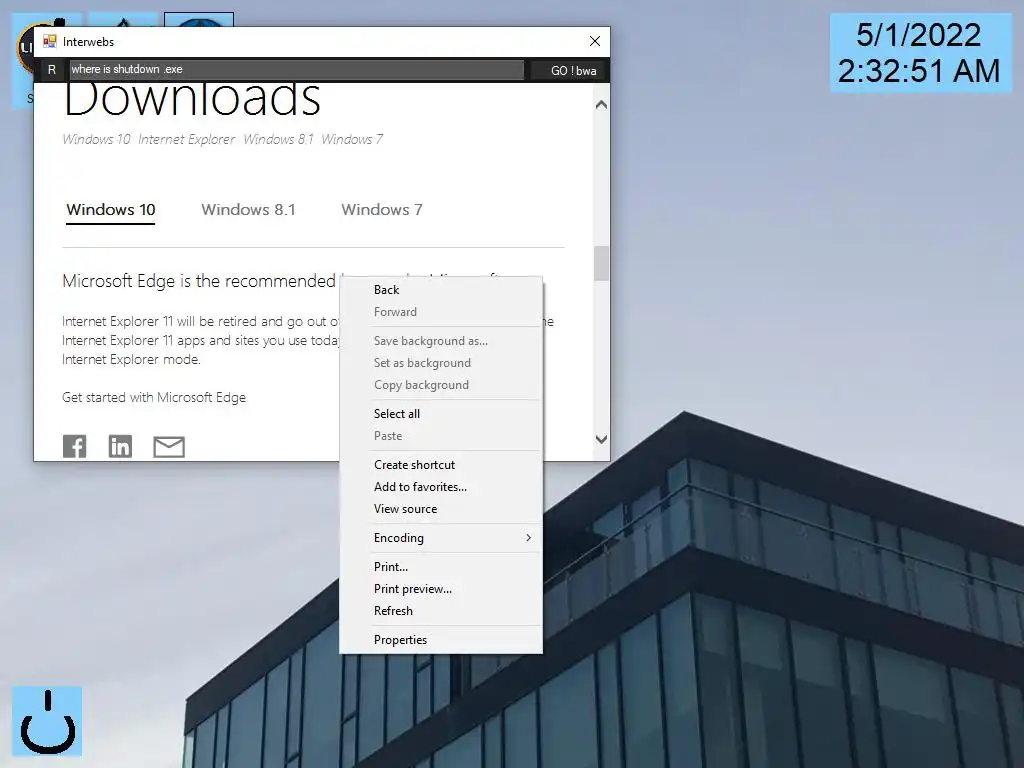The image size is (1024, 768).
Task: Switch to the Windows 8.1 tab
Action: pyautogui.click(x=248, y=210)
